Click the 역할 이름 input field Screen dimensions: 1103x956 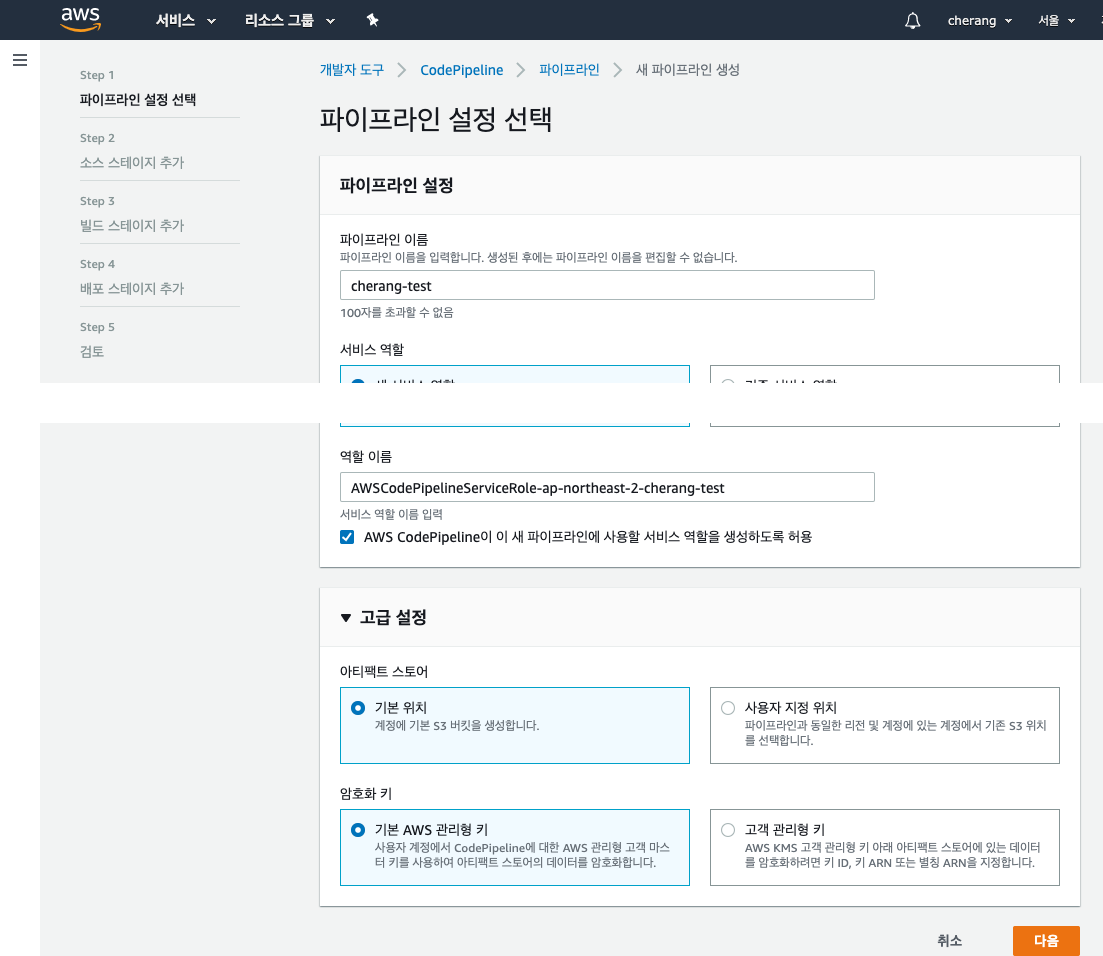tap(607, 487)
